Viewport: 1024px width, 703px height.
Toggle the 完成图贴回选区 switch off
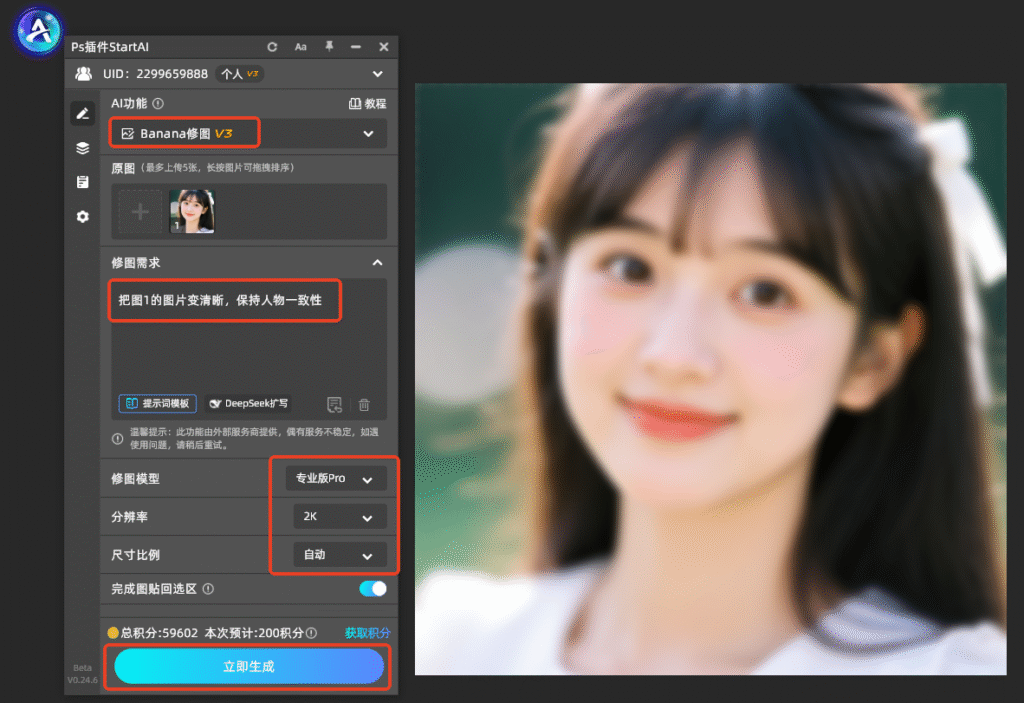pyautogui.click(x=373, y=589)
